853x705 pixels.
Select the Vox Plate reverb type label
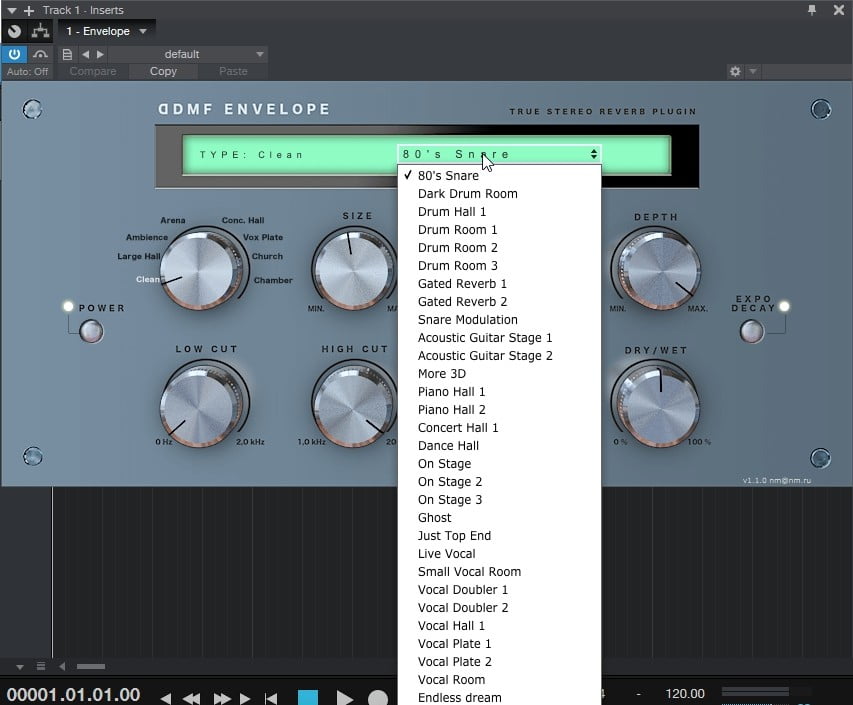click(x=263, y=237)
